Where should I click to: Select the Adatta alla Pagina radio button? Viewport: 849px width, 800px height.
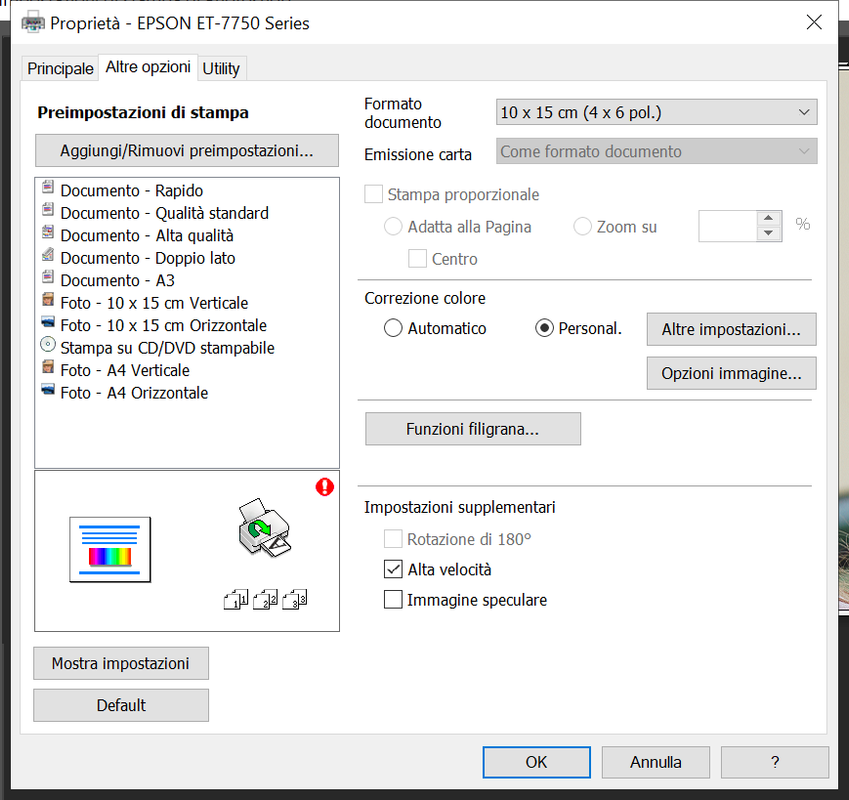point(393,227)
